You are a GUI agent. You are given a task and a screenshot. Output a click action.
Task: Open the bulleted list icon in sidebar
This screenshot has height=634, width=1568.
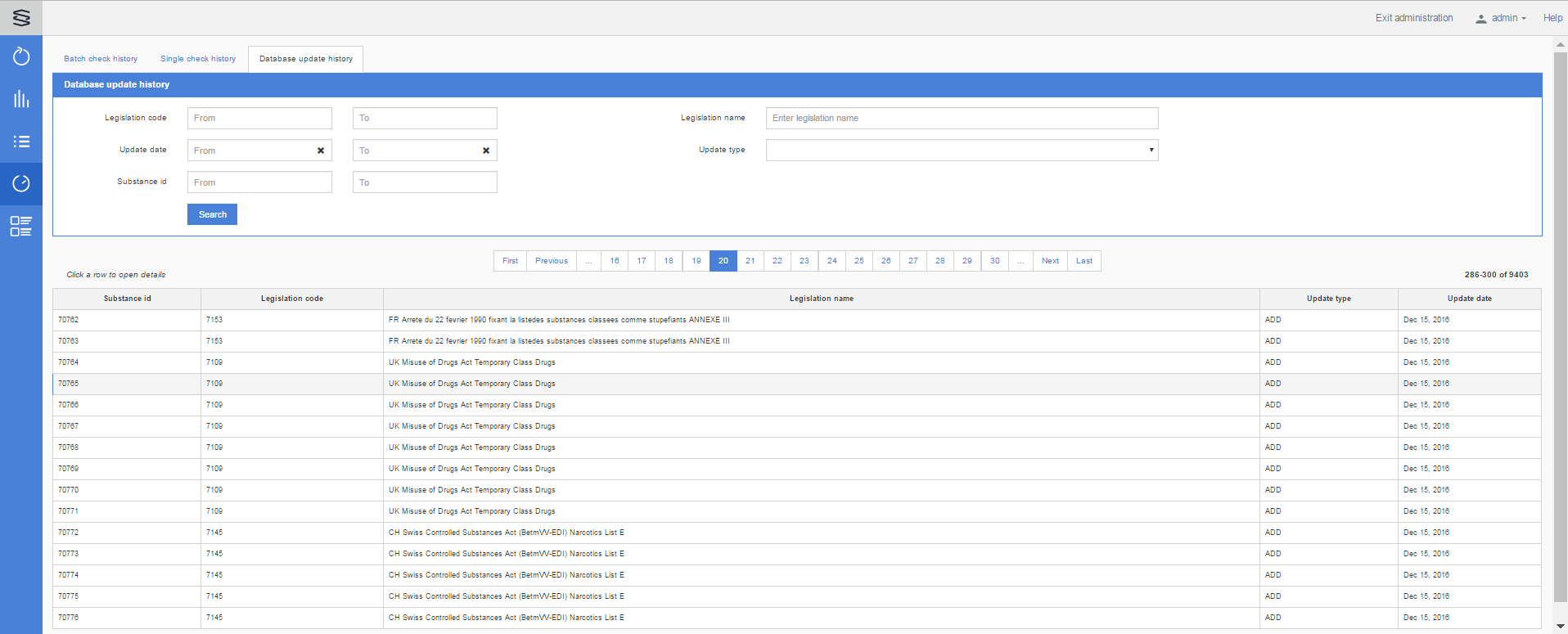coord(21,142)
